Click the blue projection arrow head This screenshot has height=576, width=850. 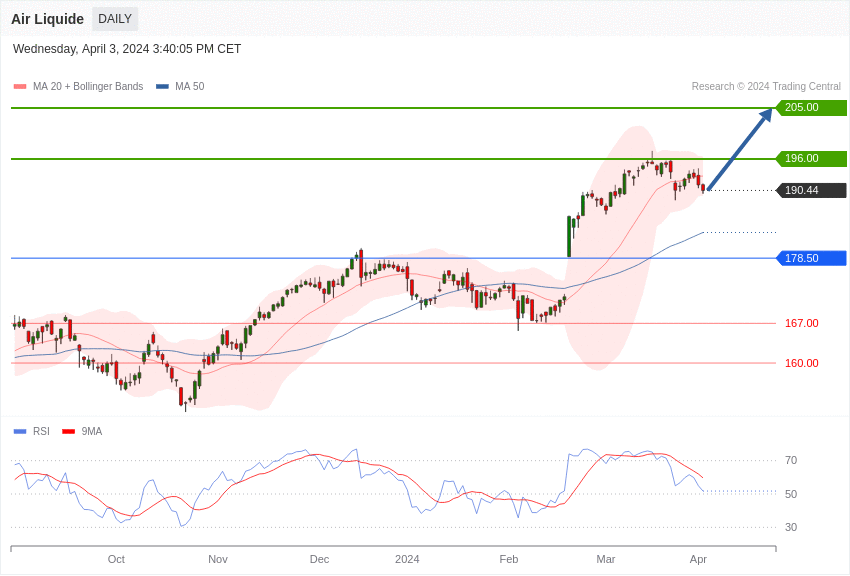tap(765, 115)
